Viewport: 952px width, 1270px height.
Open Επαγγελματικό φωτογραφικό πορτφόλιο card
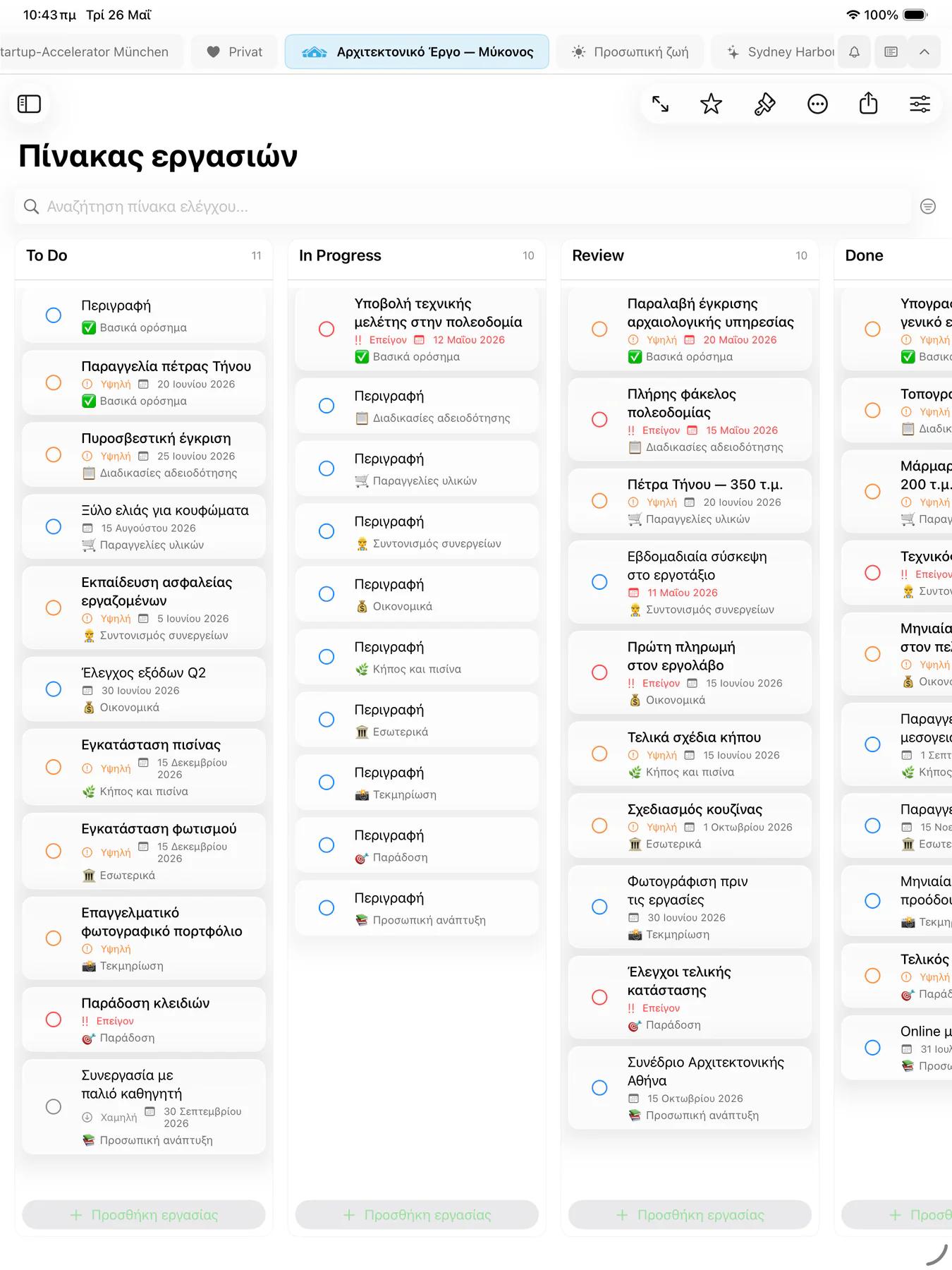pyautogui.click(x=144, y=938)
